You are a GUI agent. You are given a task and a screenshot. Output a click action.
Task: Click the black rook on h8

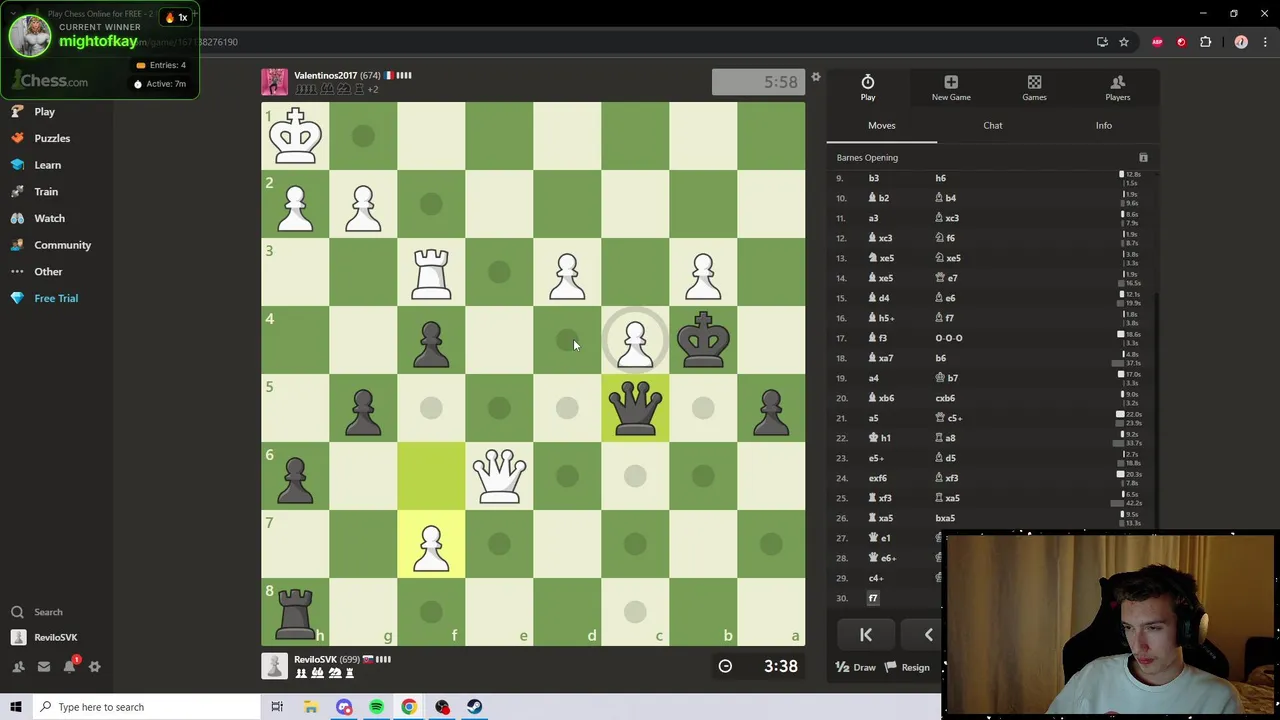pos(295,612)
